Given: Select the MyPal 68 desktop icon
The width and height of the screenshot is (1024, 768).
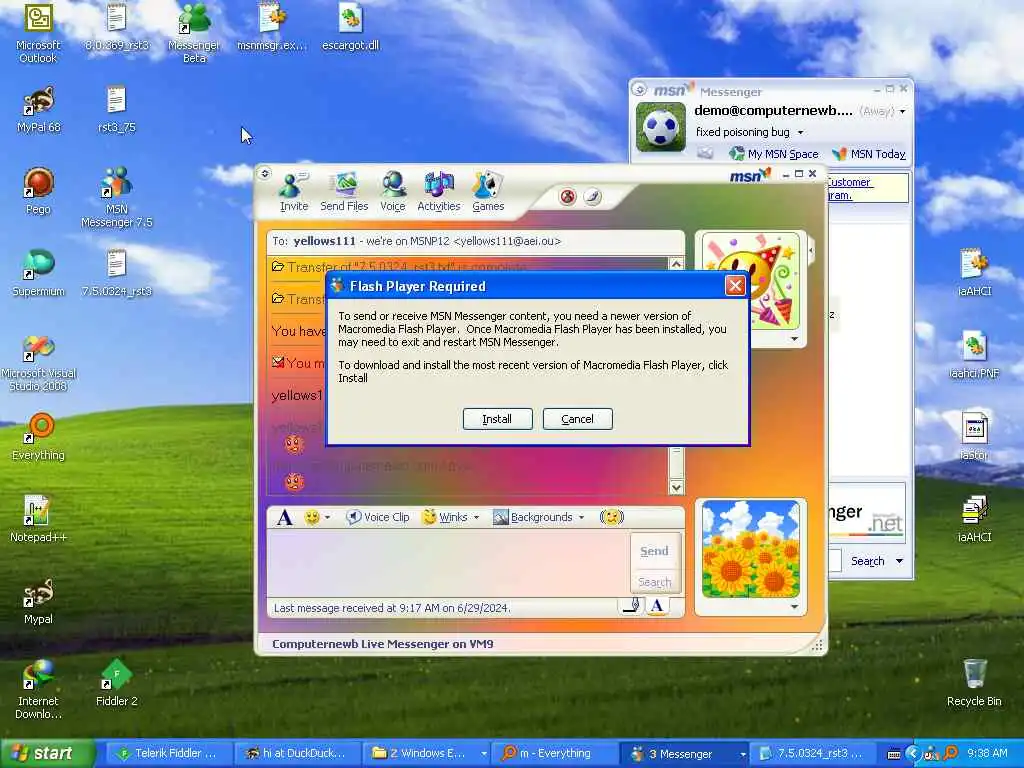Looking at the screenshot, I should [38, 109].
